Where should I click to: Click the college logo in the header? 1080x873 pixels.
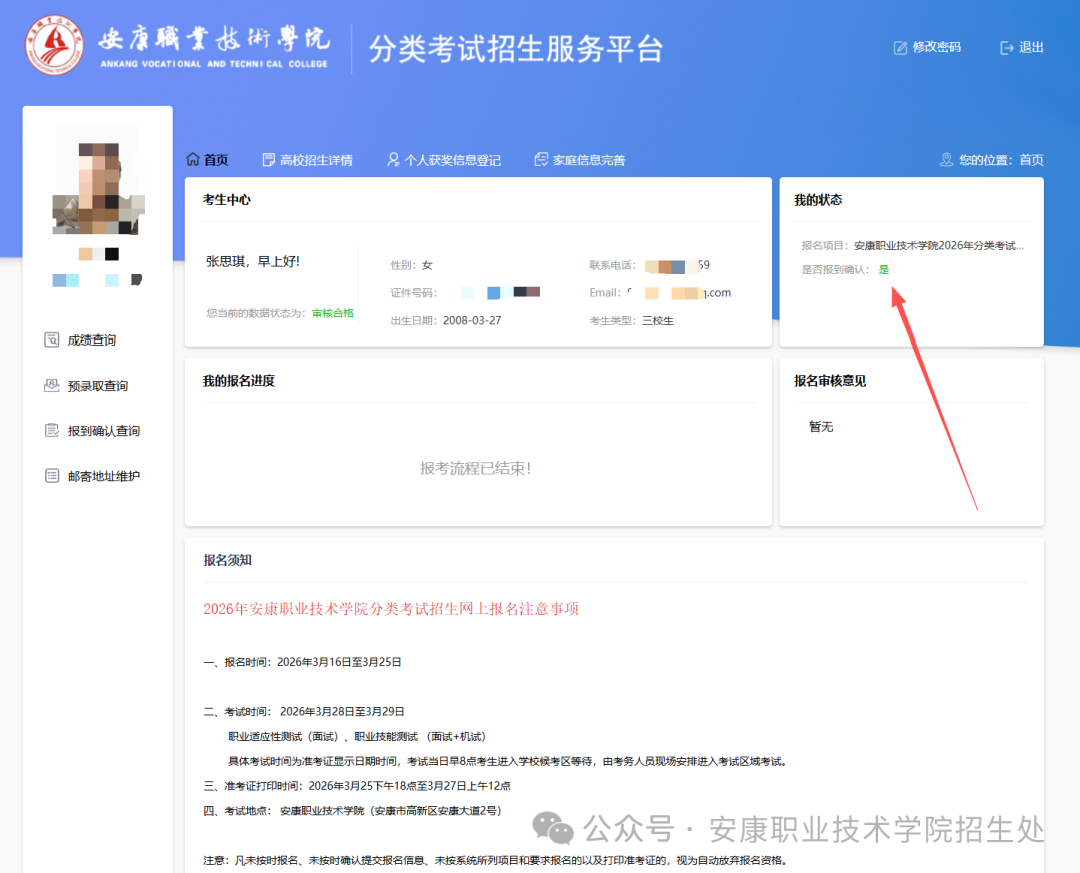(56, 47)
